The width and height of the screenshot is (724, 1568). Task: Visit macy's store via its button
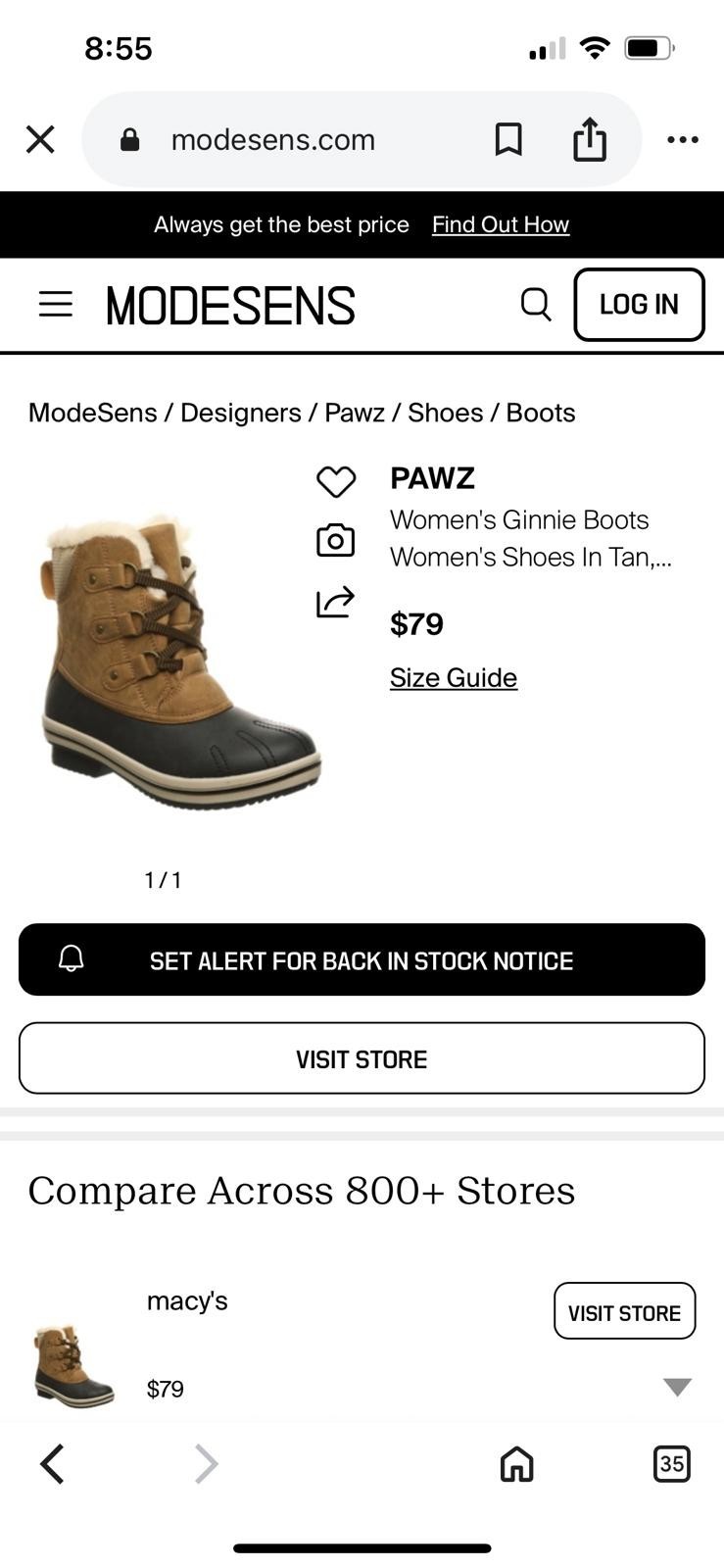[x=624, y=1311]
